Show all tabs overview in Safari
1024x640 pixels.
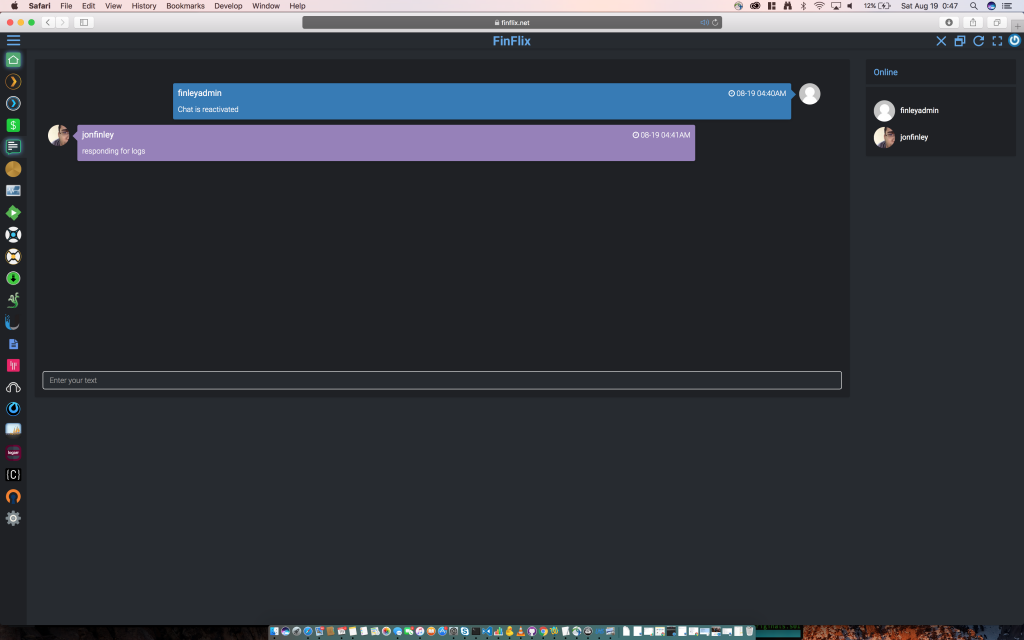pyautogui.click(x=997, y=22)
